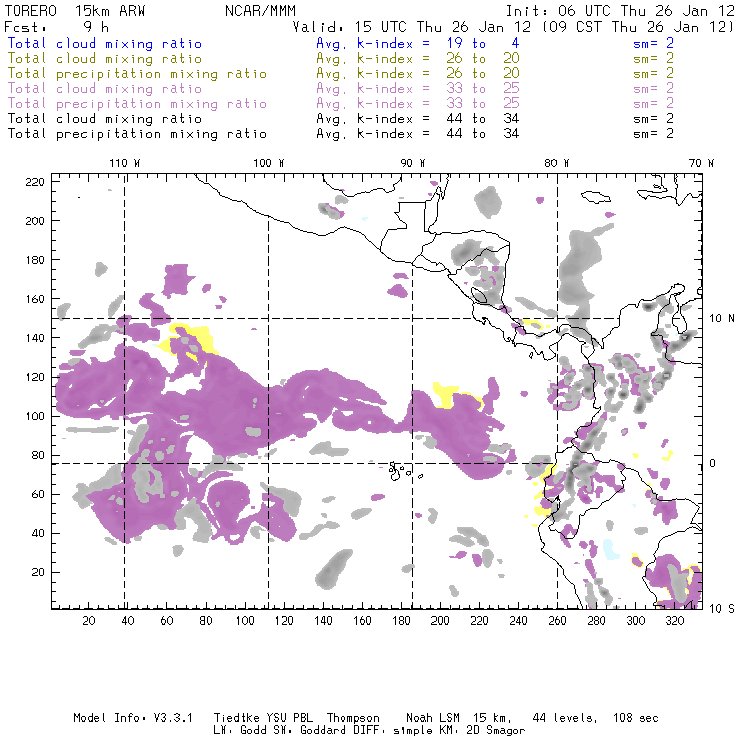Click the blue "Total cloud mixing ratio" legend line
The image size is (740, 740).
pos(105,44)
